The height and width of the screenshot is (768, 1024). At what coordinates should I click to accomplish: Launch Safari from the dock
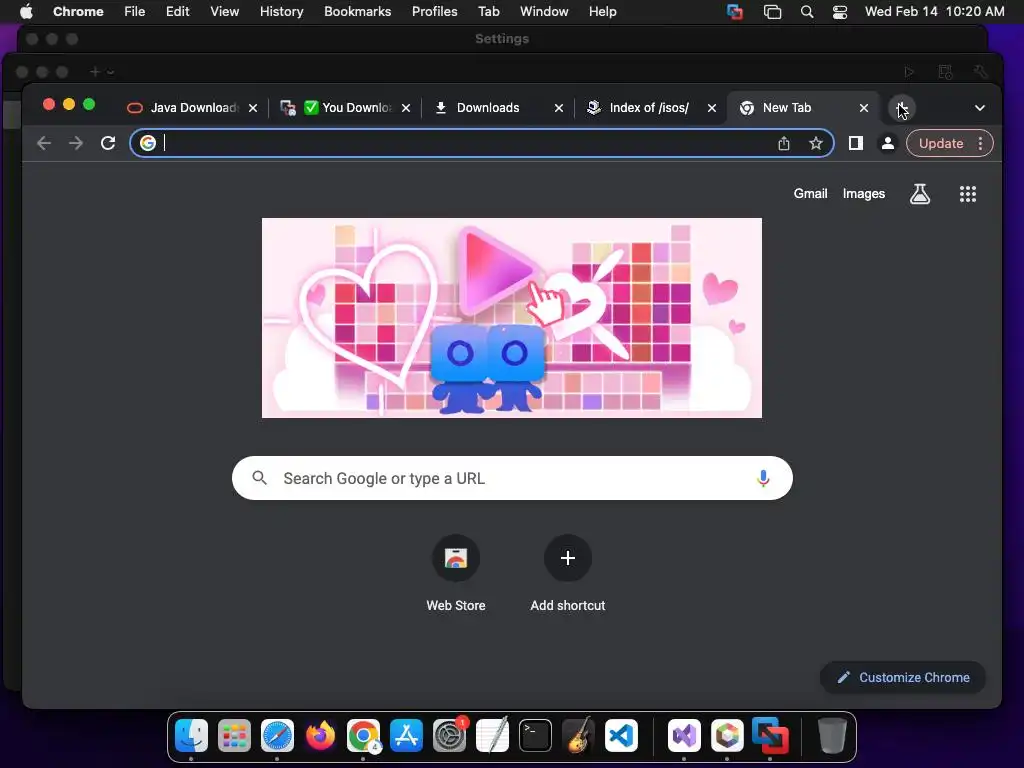click(x=277, y=736)
